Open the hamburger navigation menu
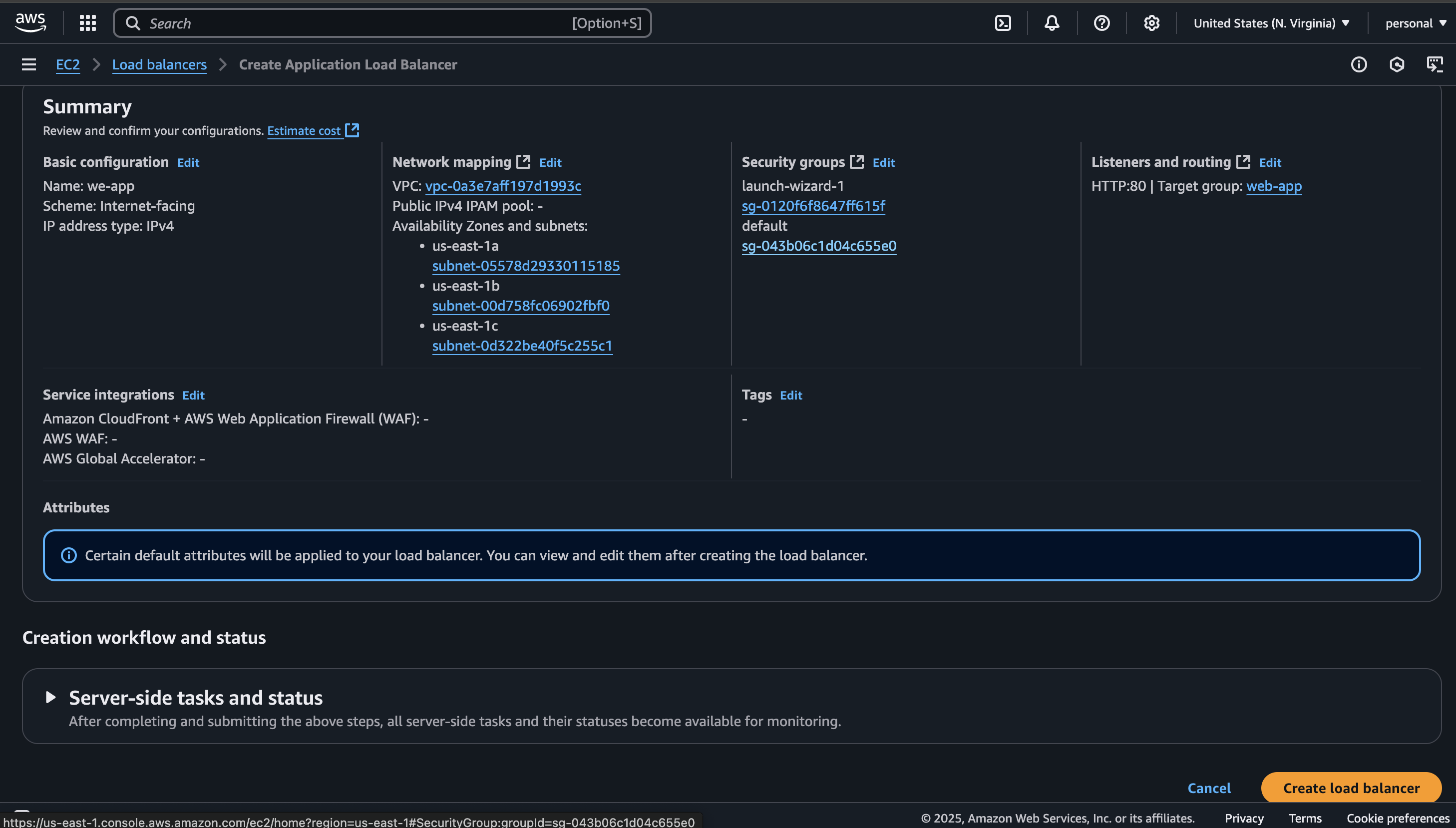Viewport: 1456px width, 828px height. coord(28,64)
